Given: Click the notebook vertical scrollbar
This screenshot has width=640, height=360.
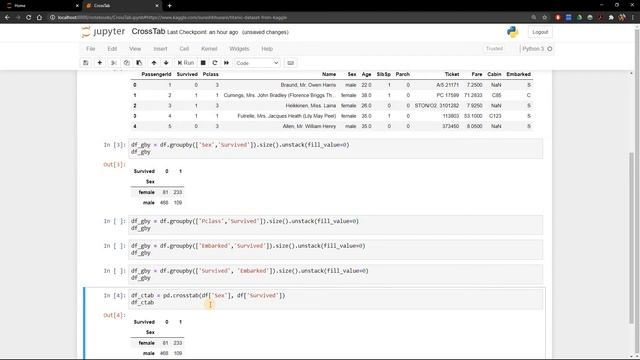Looking at the screenshot, I should click(631, 237).
